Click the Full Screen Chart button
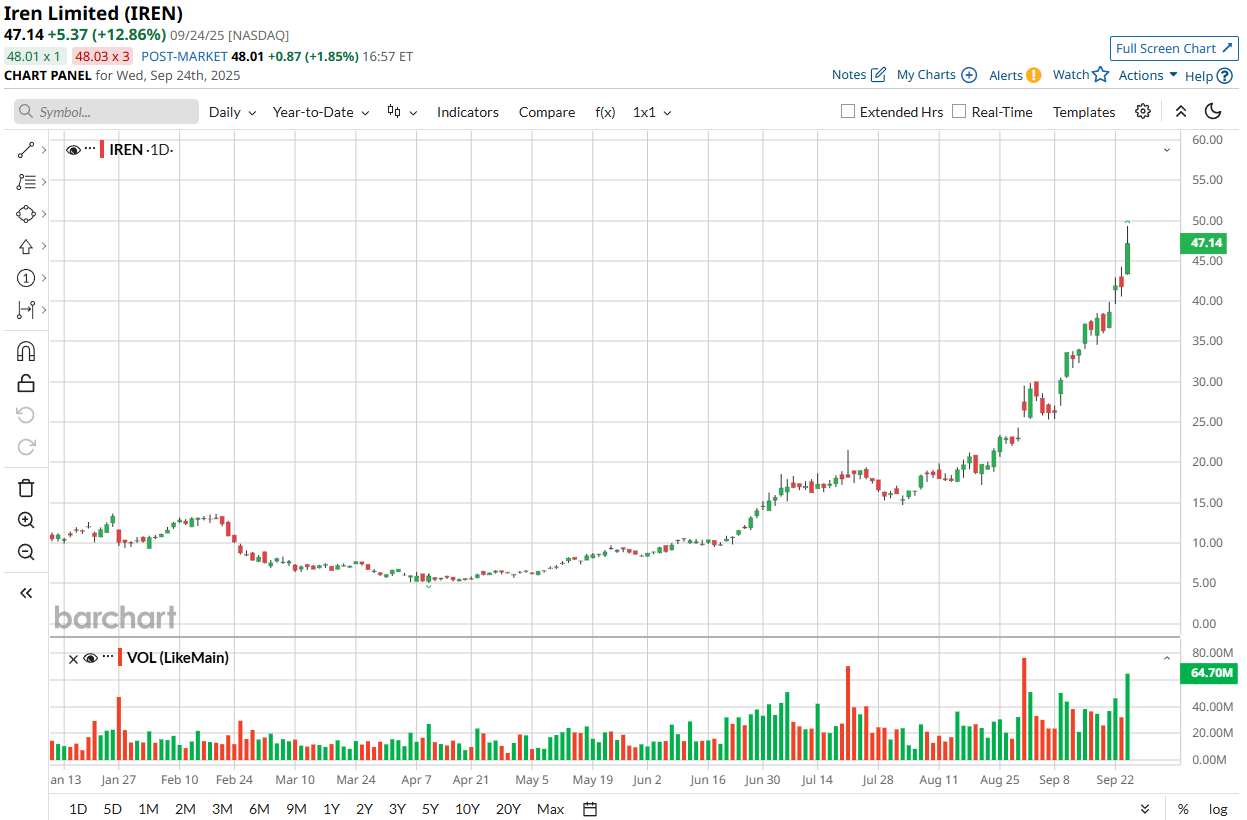This screenshot has height=820, width=1247. (1174, 48)
